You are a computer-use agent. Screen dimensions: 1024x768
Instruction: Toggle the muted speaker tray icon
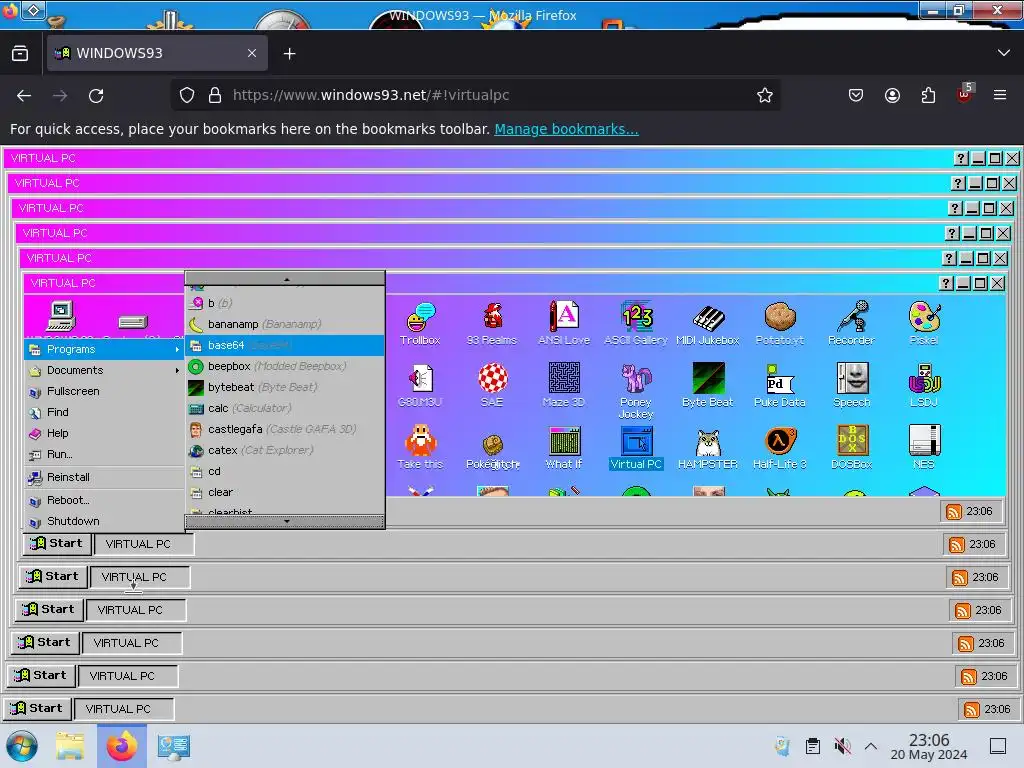(x=842, y=746)
